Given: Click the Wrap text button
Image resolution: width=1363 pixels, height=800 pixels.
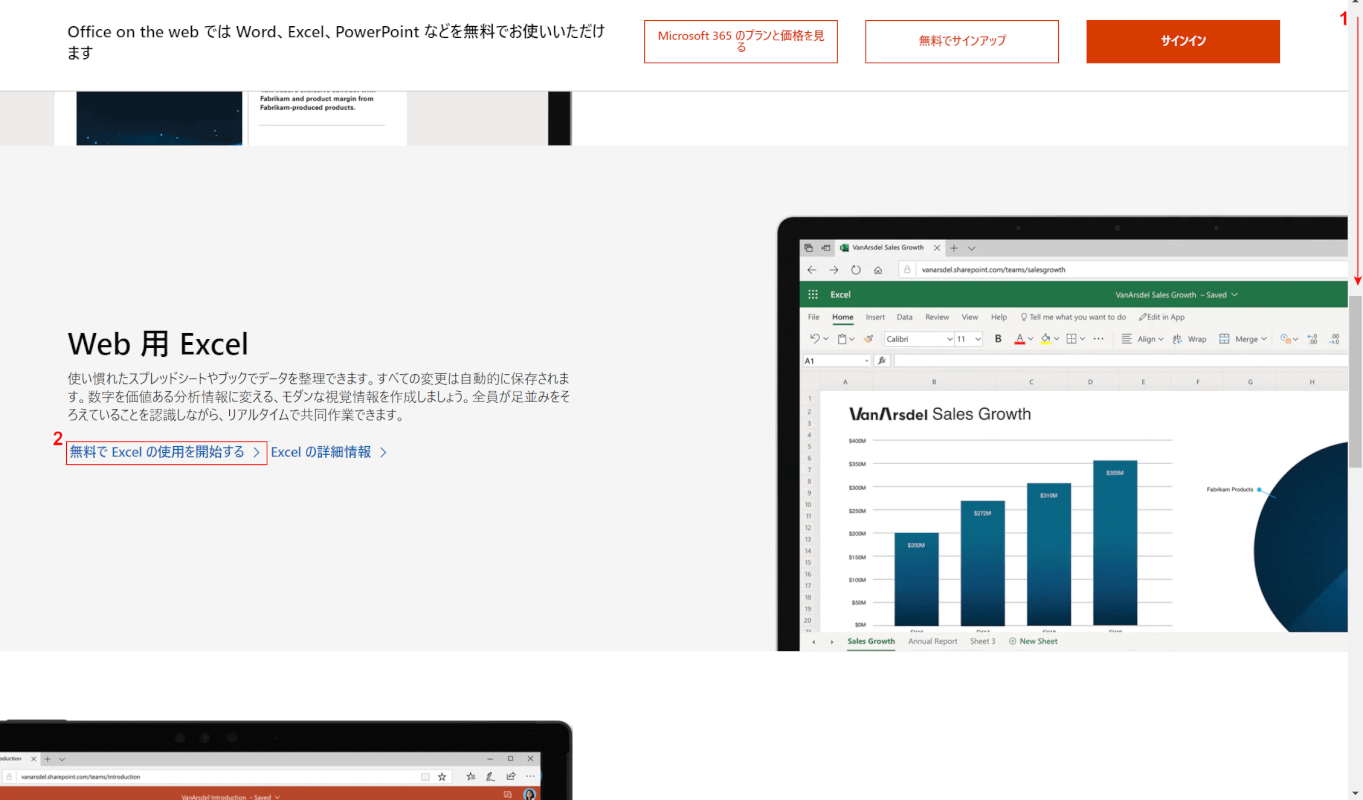Looking at the screenshot, I should pyautogui.click(x=1189, y=339).
